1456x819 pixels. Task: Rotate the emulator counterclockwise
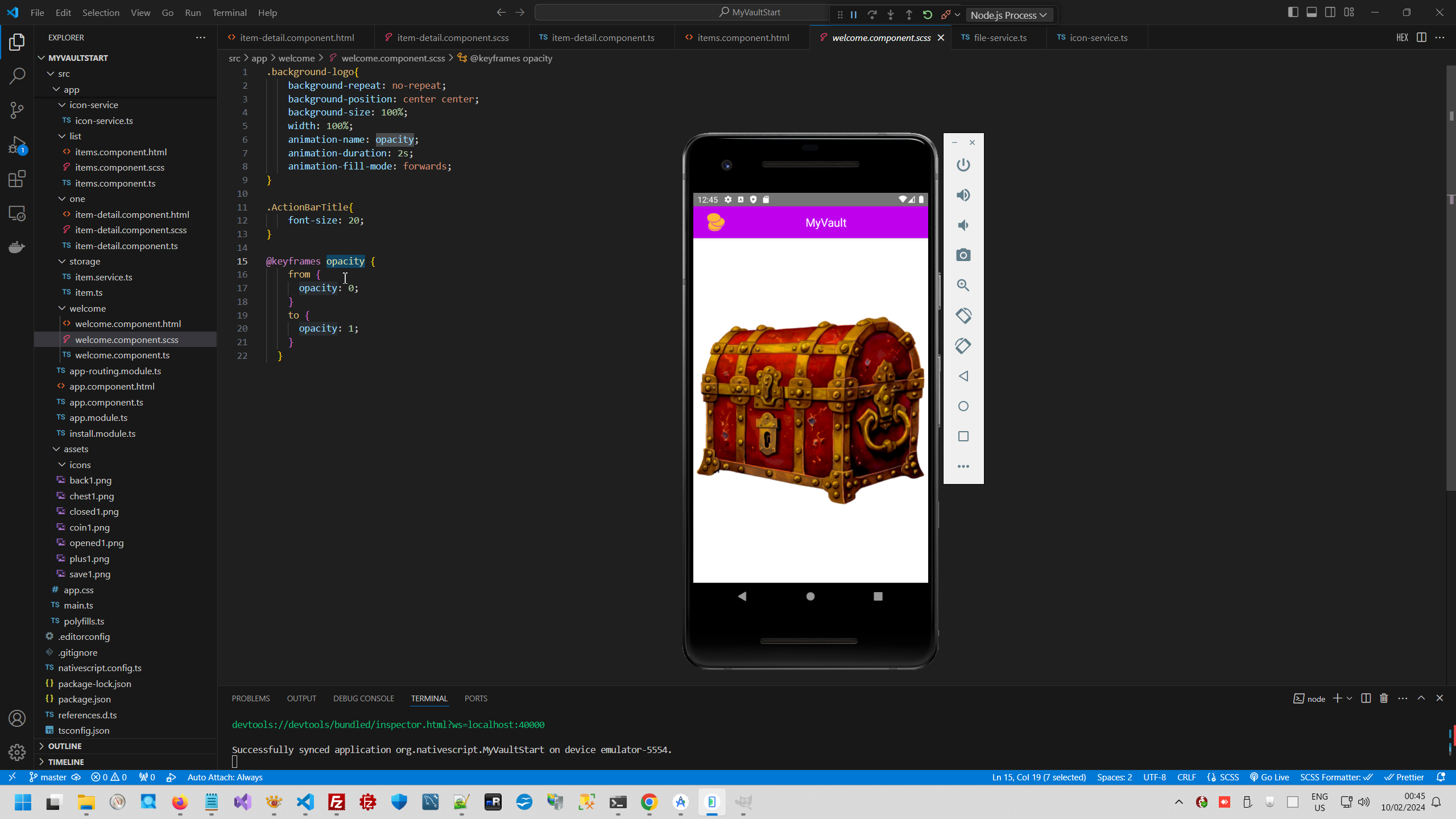(x=963, y=316)
